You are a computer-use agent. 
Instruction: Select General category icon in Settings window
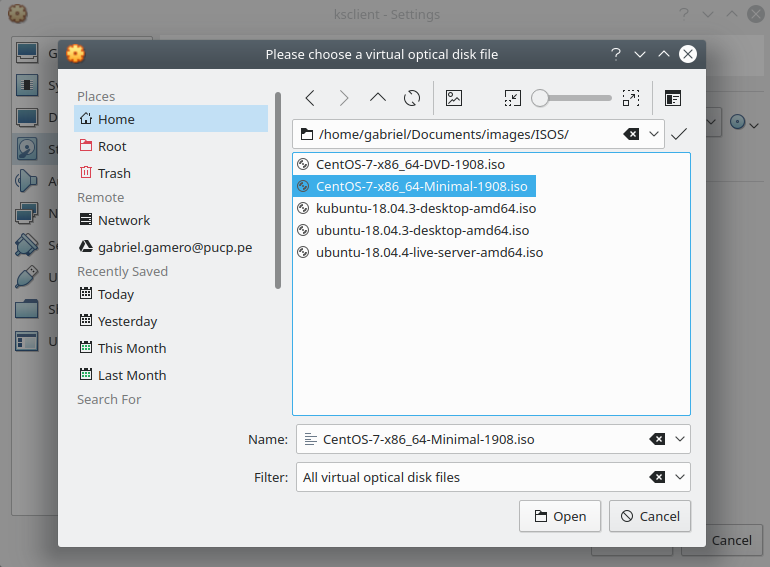27,53
